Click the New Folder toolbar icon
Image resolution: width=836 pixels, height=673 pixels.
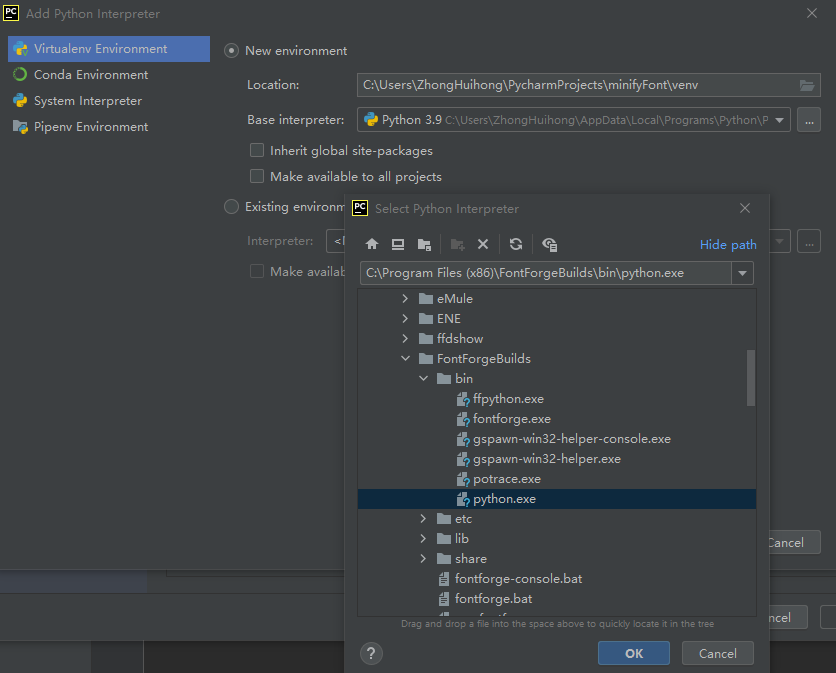click(x=457, y=244)
